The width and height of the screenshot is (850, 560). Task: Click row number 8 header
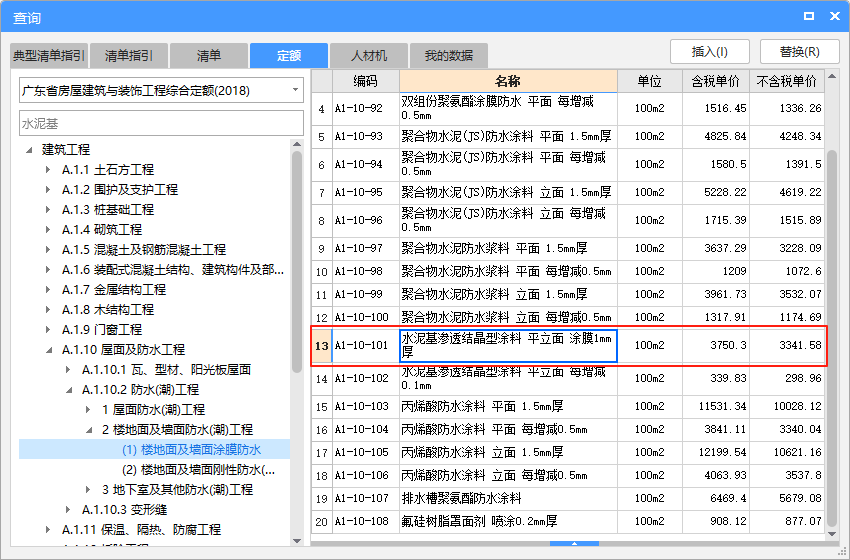(x=321, y=221)
